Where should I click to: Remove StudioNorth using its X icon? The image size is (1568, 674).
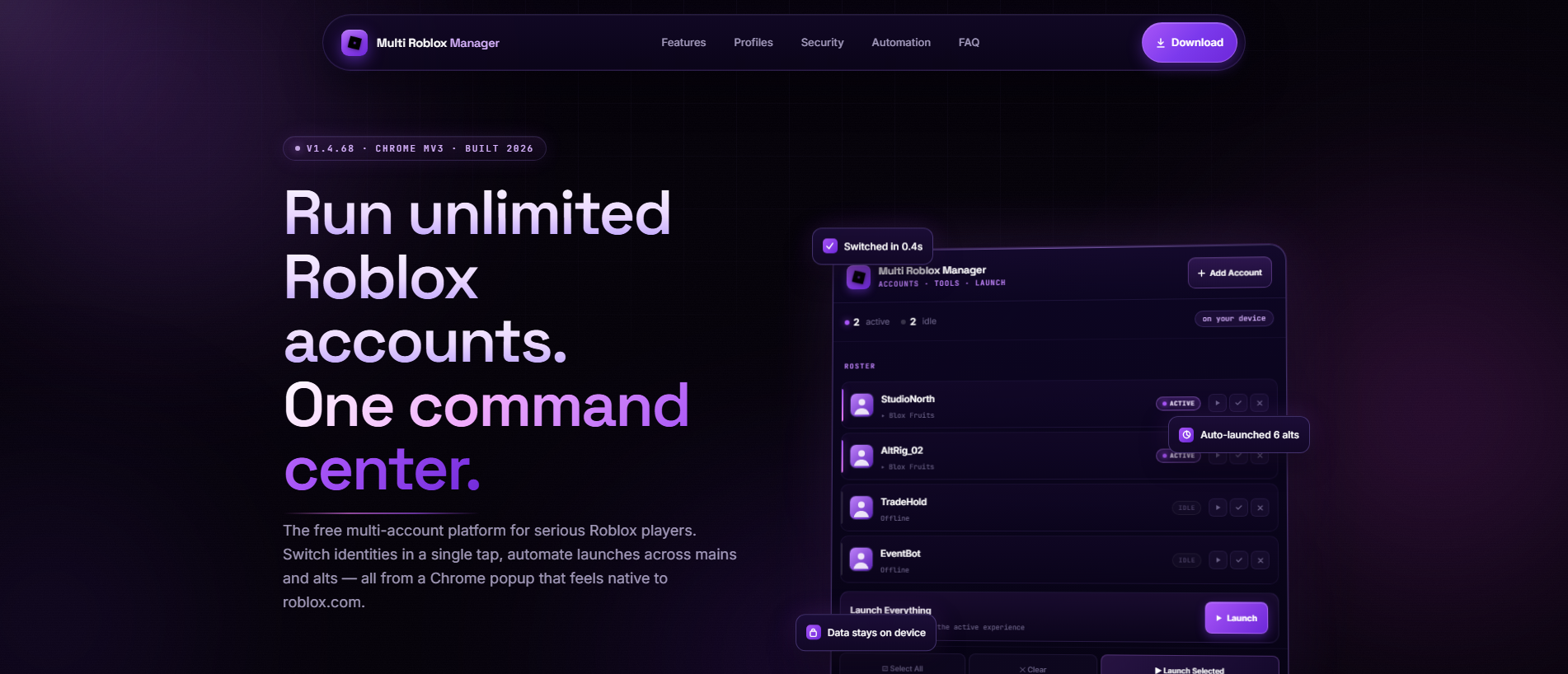click(x=1260, y=403)
